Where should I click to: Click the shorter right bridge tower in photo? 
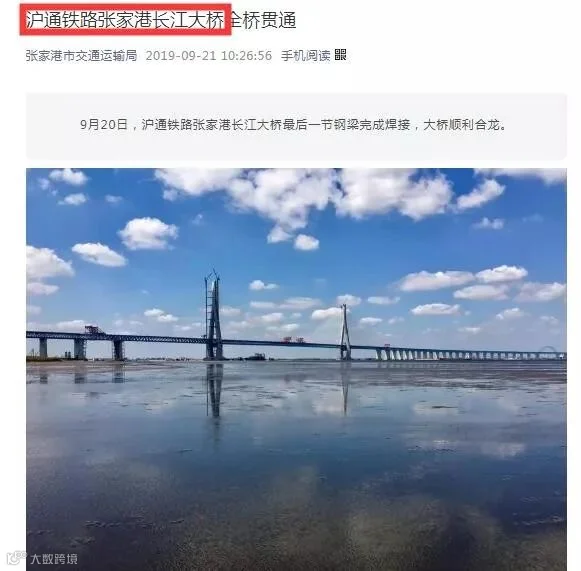point(345,332)
